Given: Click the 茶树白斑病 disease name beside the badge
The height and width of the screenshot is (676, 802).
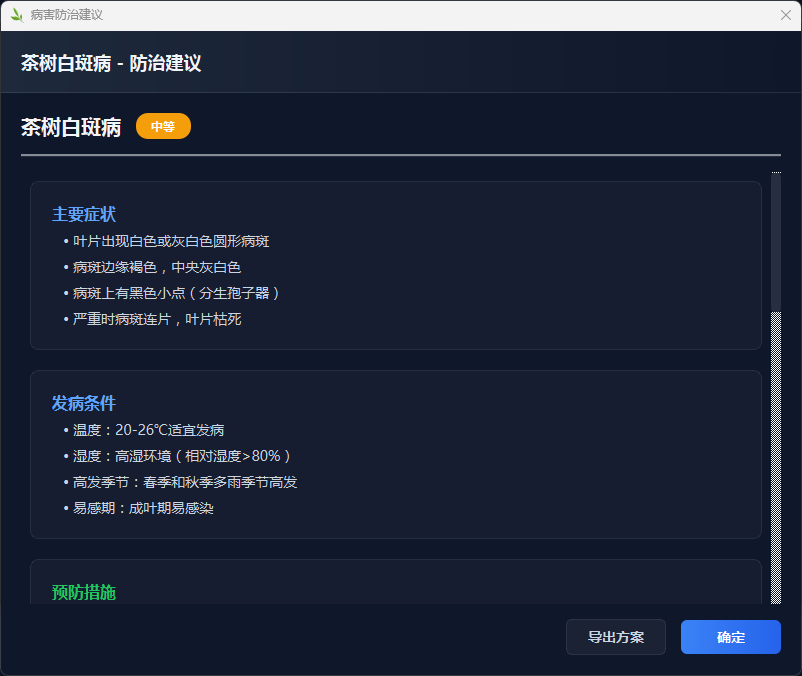Looking at the screenshot, I should [x=71, y=127].
